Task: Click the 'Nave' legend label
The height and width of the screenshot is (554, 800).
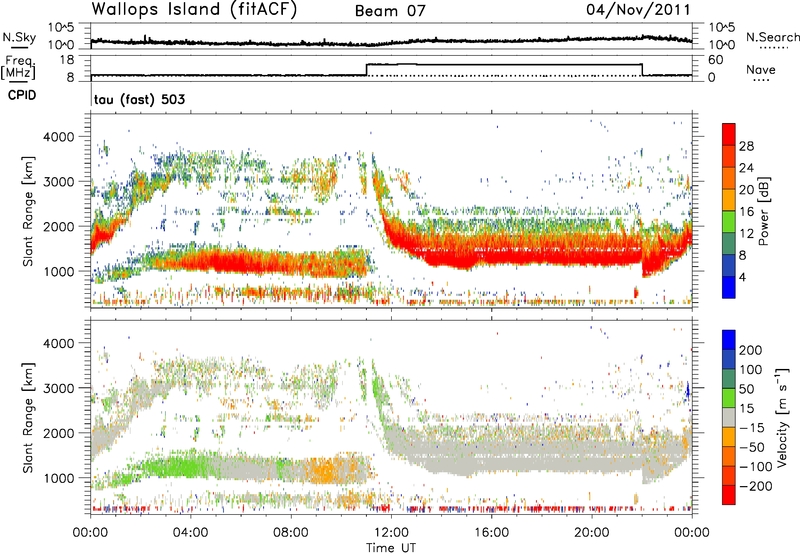Action: point(761,70)
